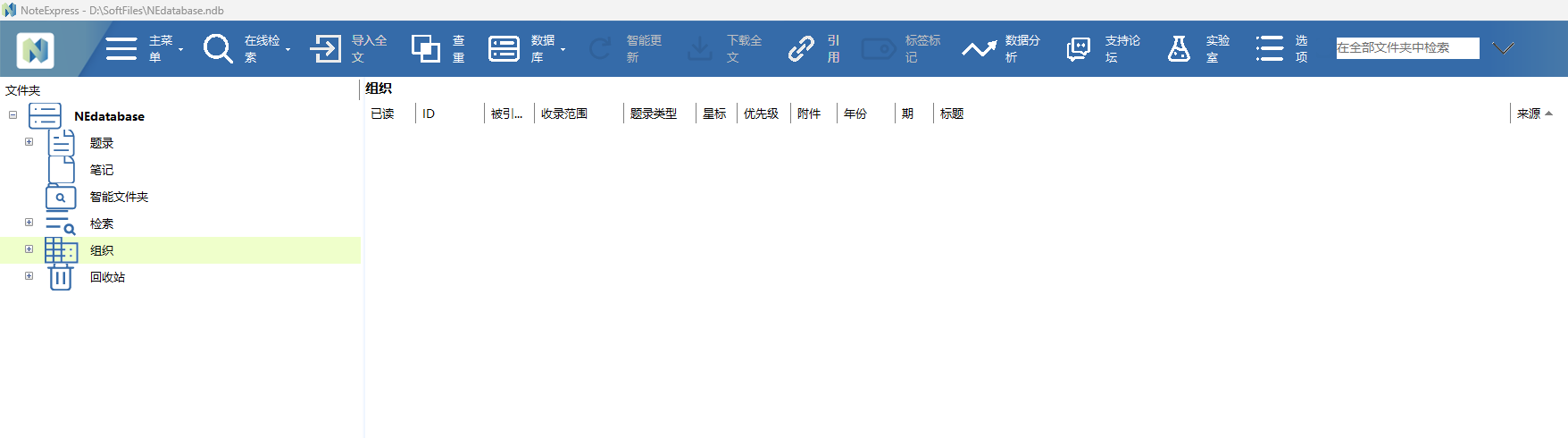Click the 检索 search-list icon in tree
The image size is (1568, 438).
(61, 223)
